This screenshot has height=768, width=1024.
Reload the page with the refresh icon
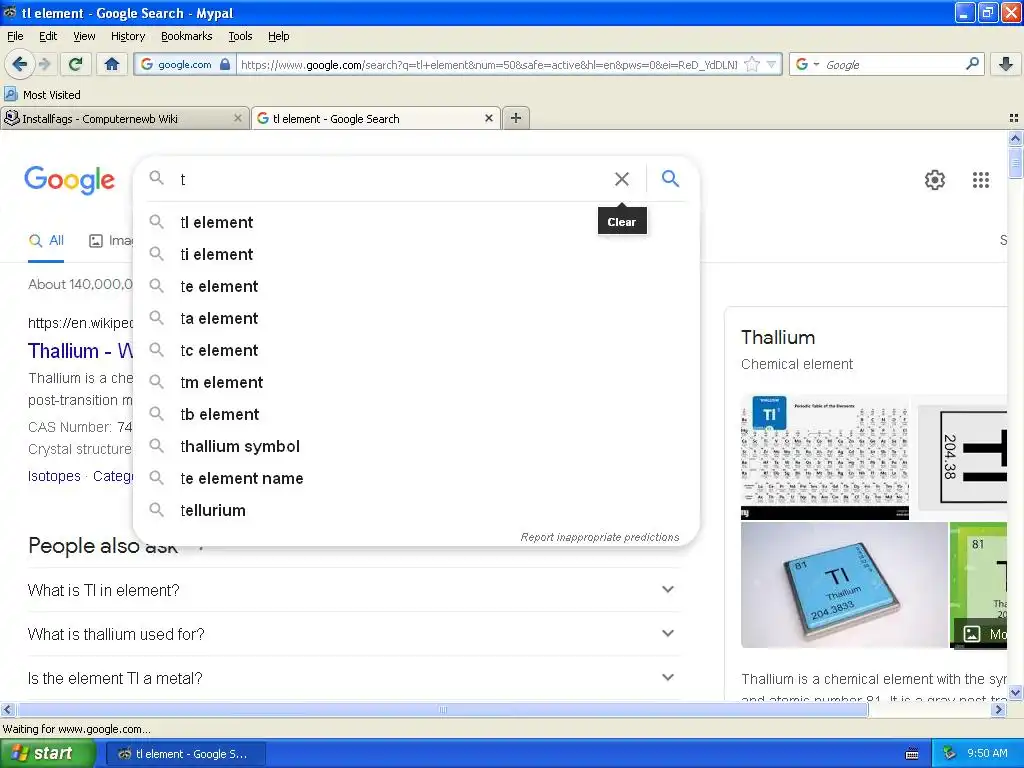76,64
